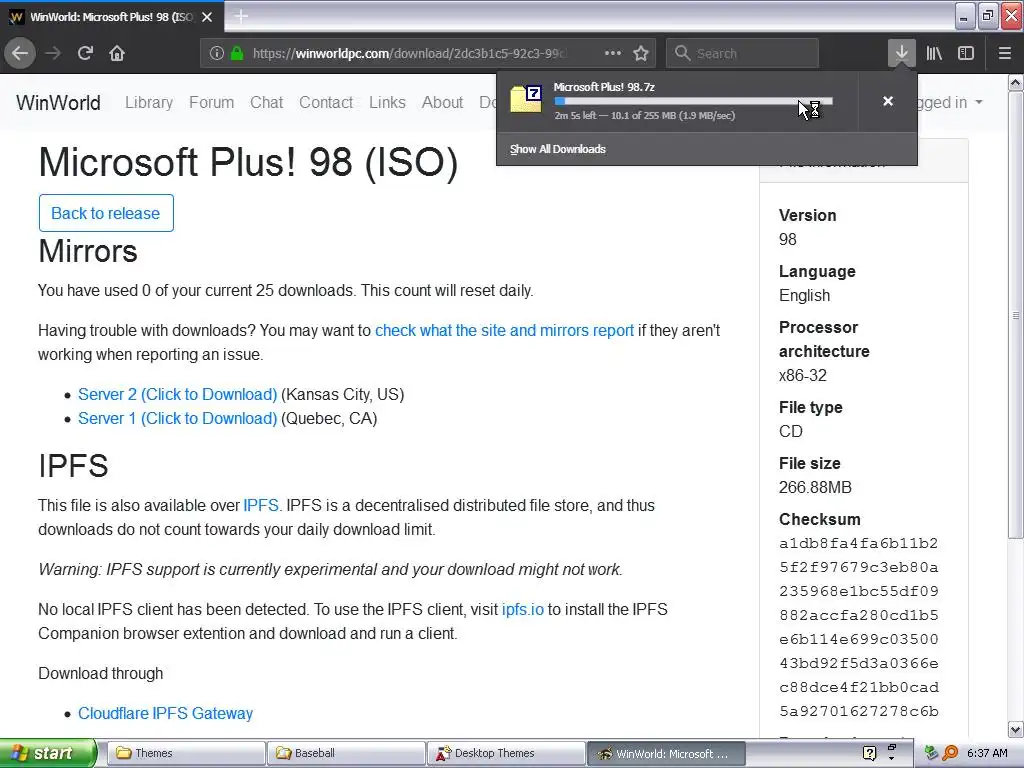Click the Processor architecture value x86-32
The width and height of the screenshot is (1024, 768).
tap(803, 376)
